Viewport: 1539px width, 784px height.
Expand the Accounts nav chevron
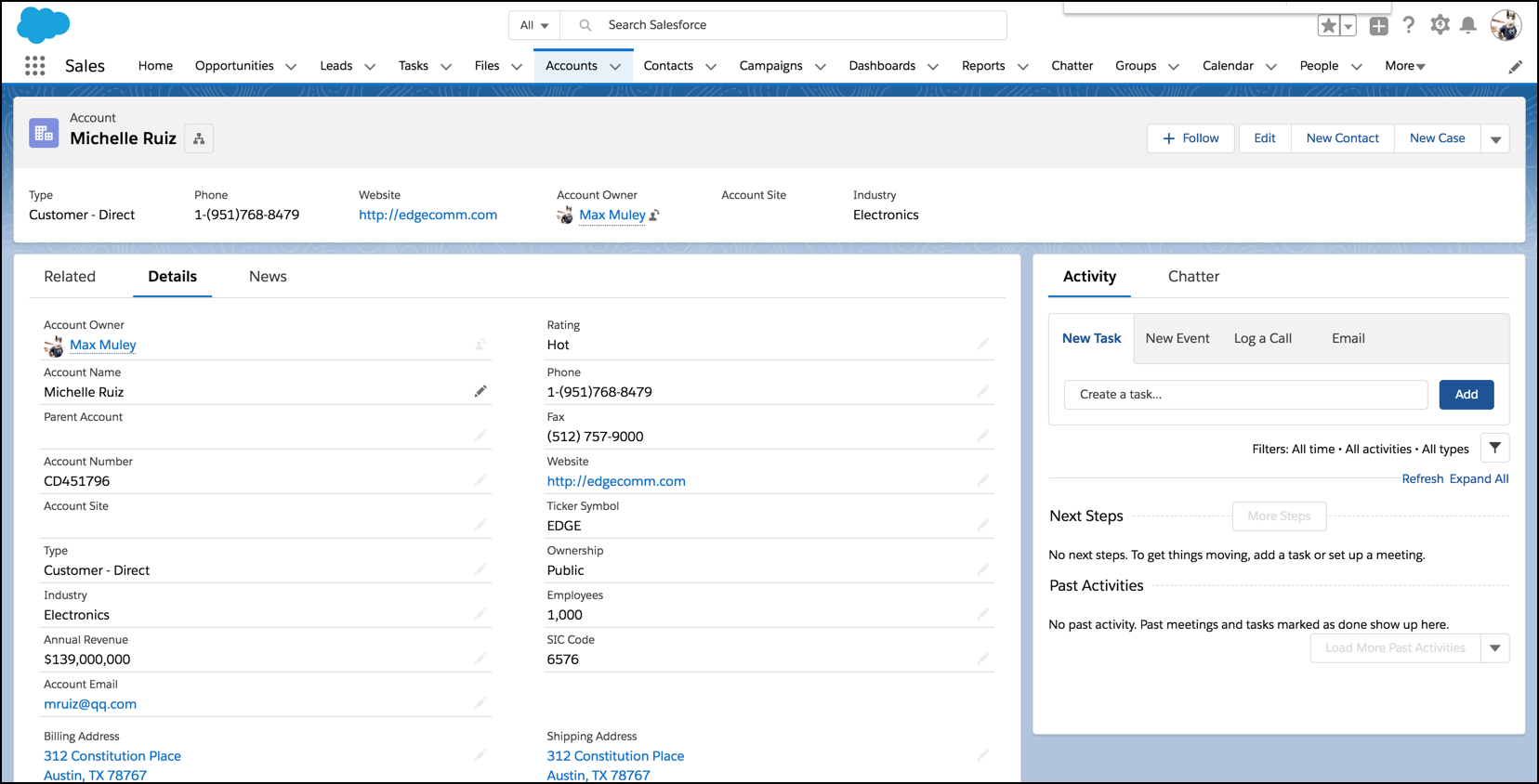[x=615, y=67]
